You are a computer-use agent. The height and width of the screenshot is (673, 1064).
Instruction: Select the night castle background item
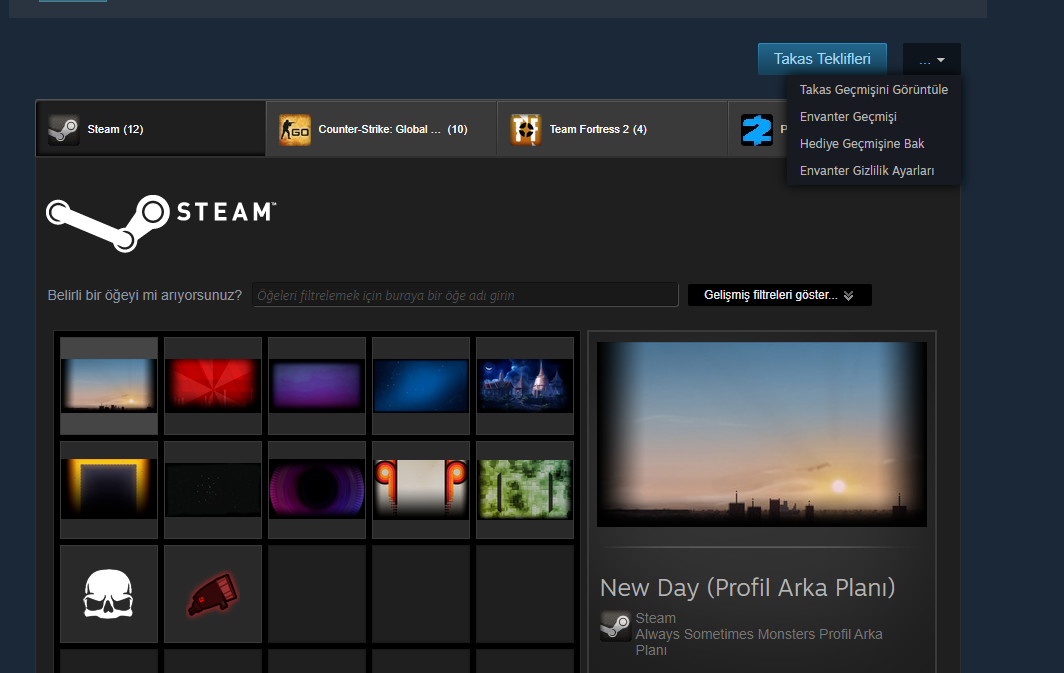pos(525,385)
